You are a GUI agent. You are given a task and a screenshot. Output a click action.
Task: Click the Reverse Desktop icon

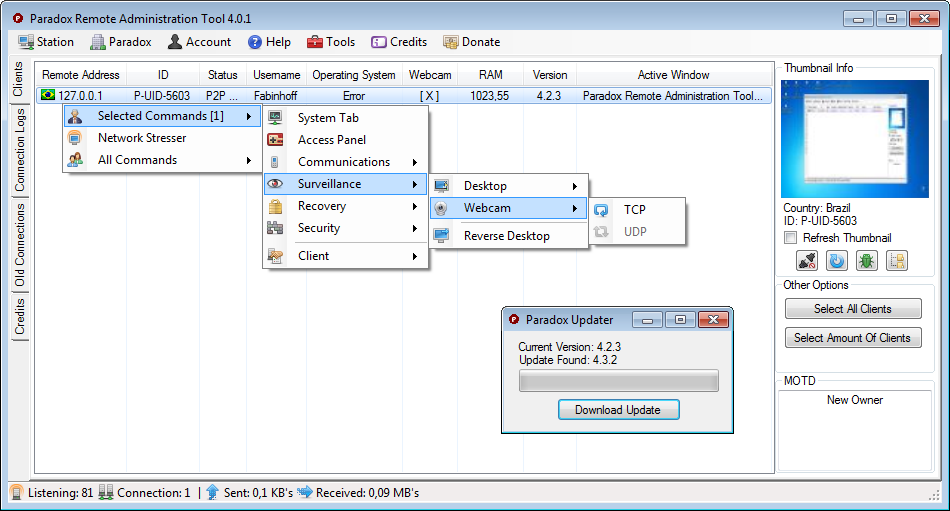coord(442,236)
